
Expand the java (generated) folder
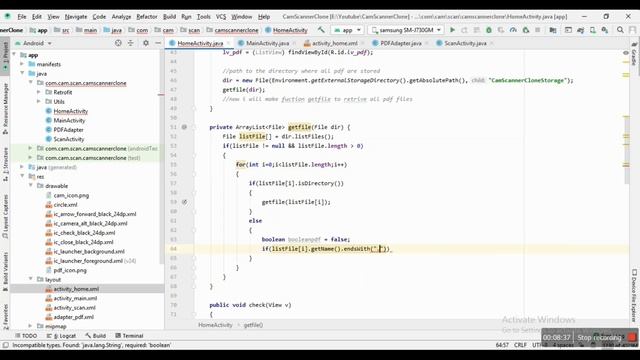point(22,167)
